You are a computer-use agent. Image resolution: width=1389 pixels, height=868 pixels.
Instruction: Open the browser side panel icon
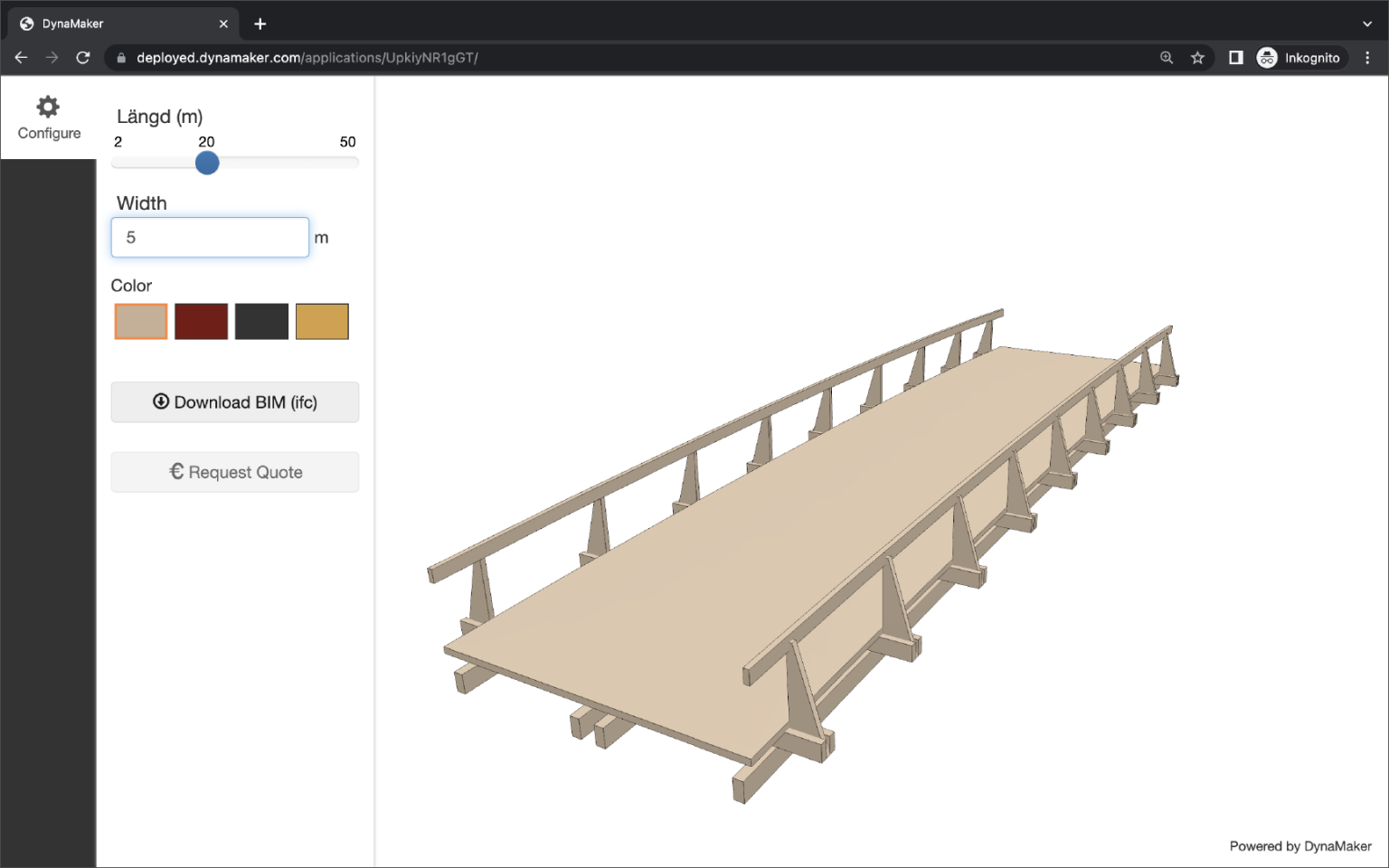(1235, 57)
